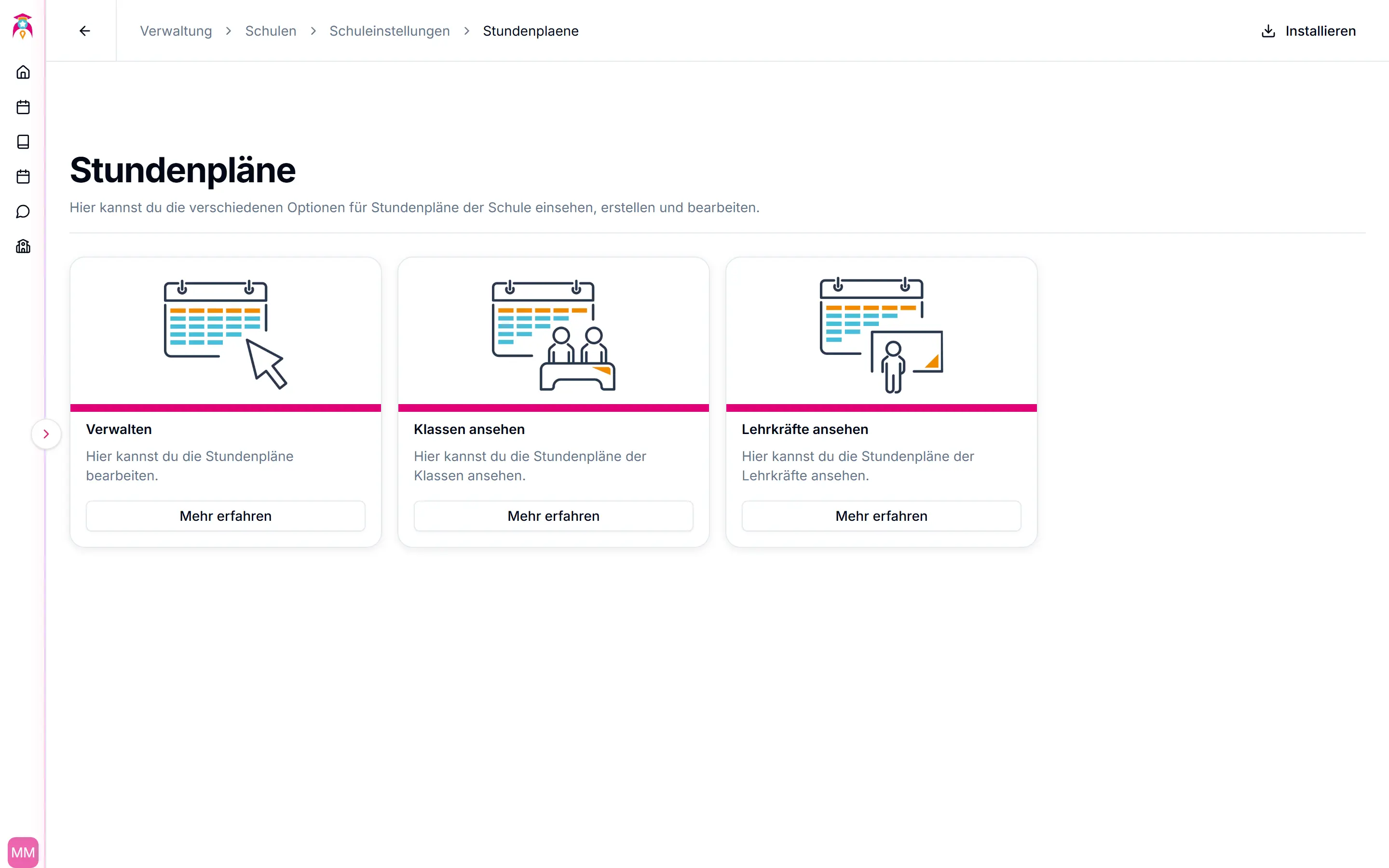Open the home icon in sidebar

click(23, 72)
